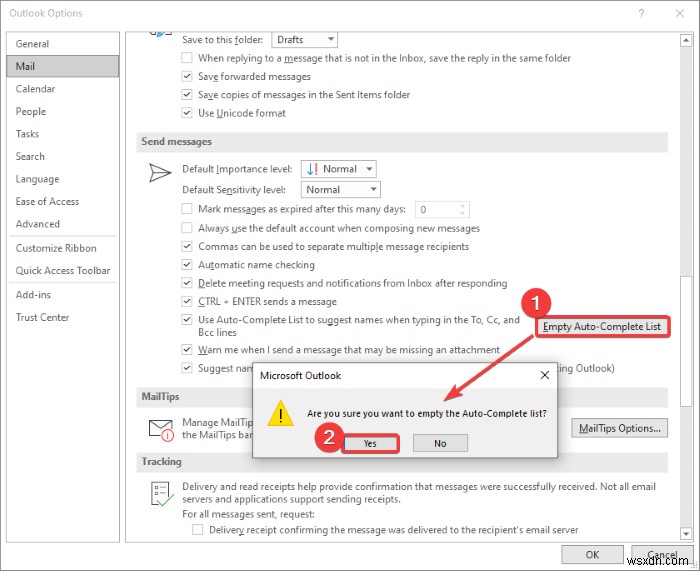Decline with the No button

pos(440,443)
